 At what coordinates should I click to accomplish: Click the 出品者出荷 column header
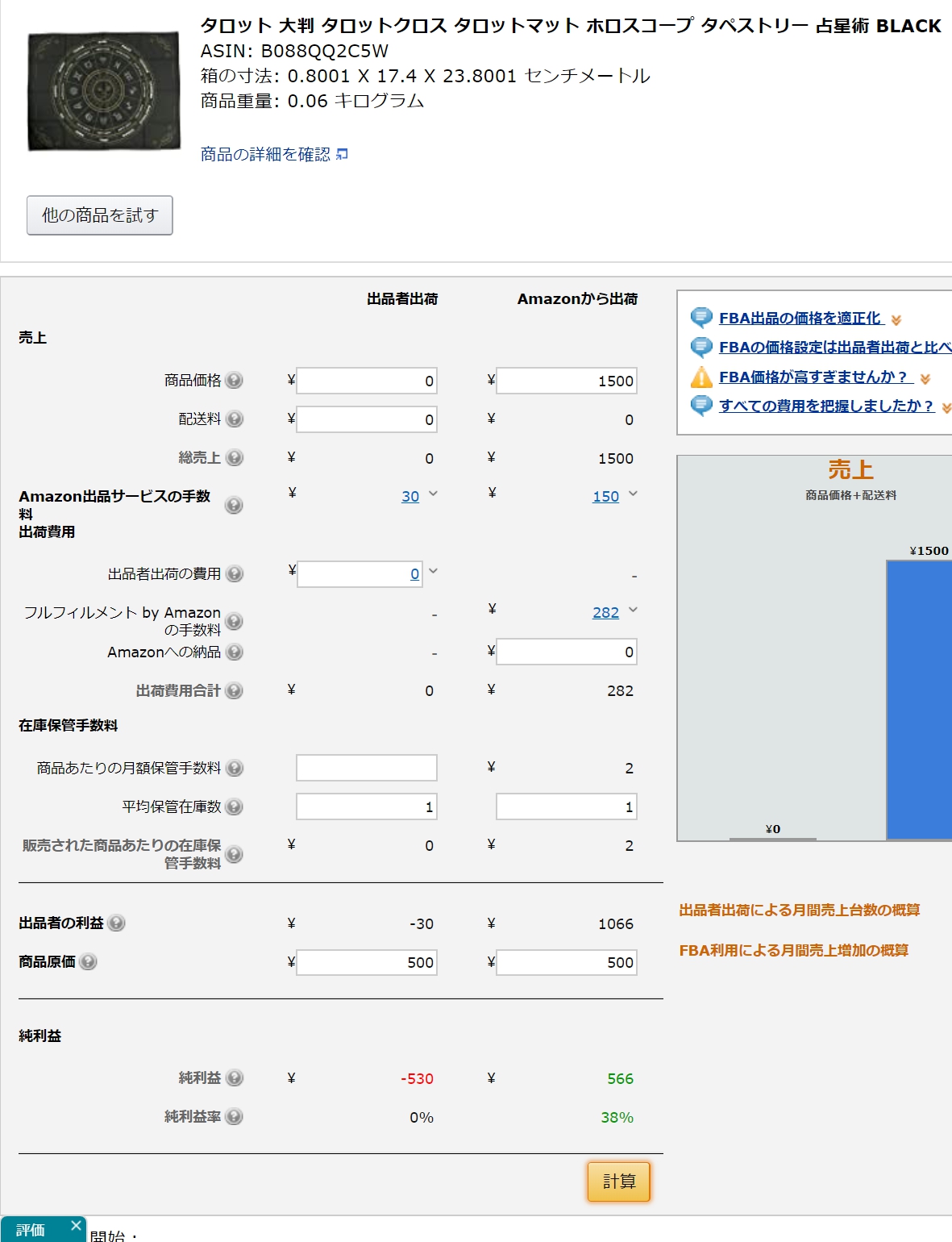coord(402,299)
